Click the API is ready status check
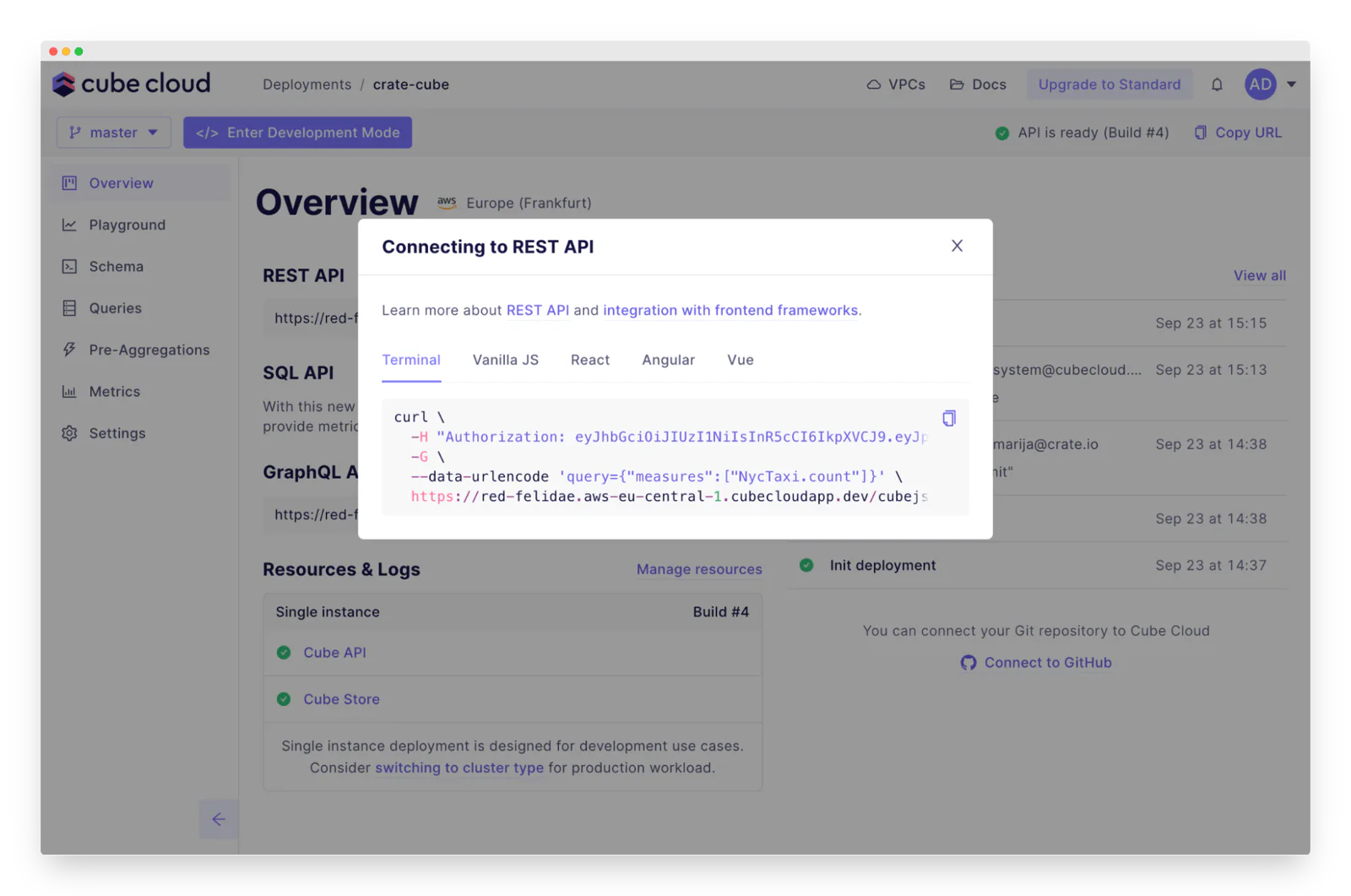 click(1001, 133)
